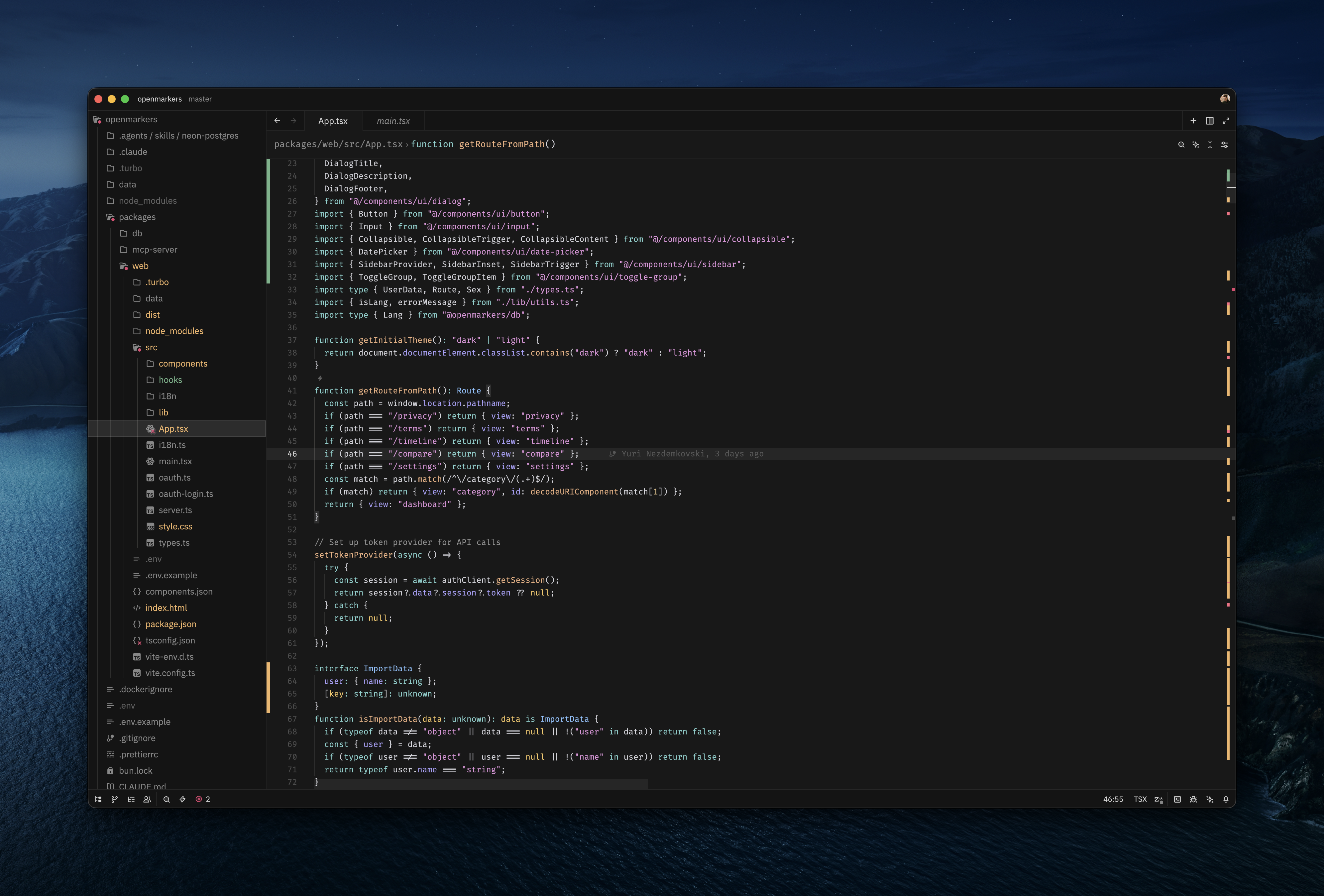Click the inline assist sparkle icon in editor toolbar
This screenshot has width=1324, height=896.
[1195, 145]
